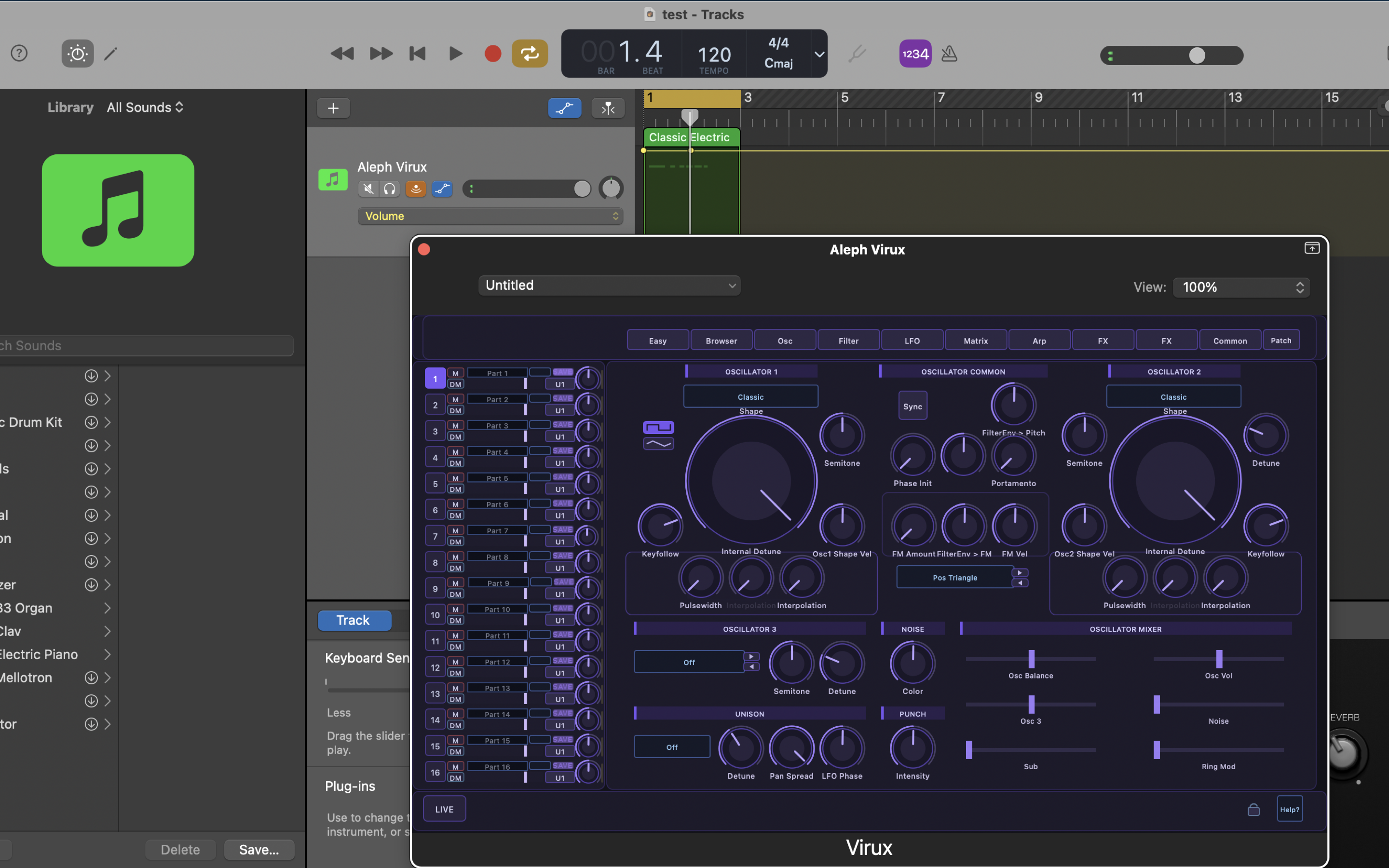The image size is (1389, 868).
Task: Open the Common tab
Action: (1230, 340)
